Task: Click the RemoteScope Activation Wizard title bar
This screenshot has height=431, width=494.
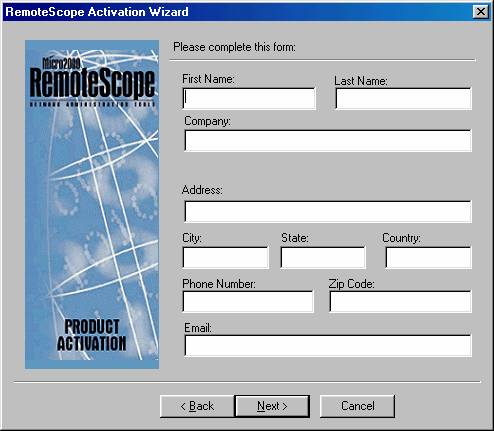Action: coord(247,12)
